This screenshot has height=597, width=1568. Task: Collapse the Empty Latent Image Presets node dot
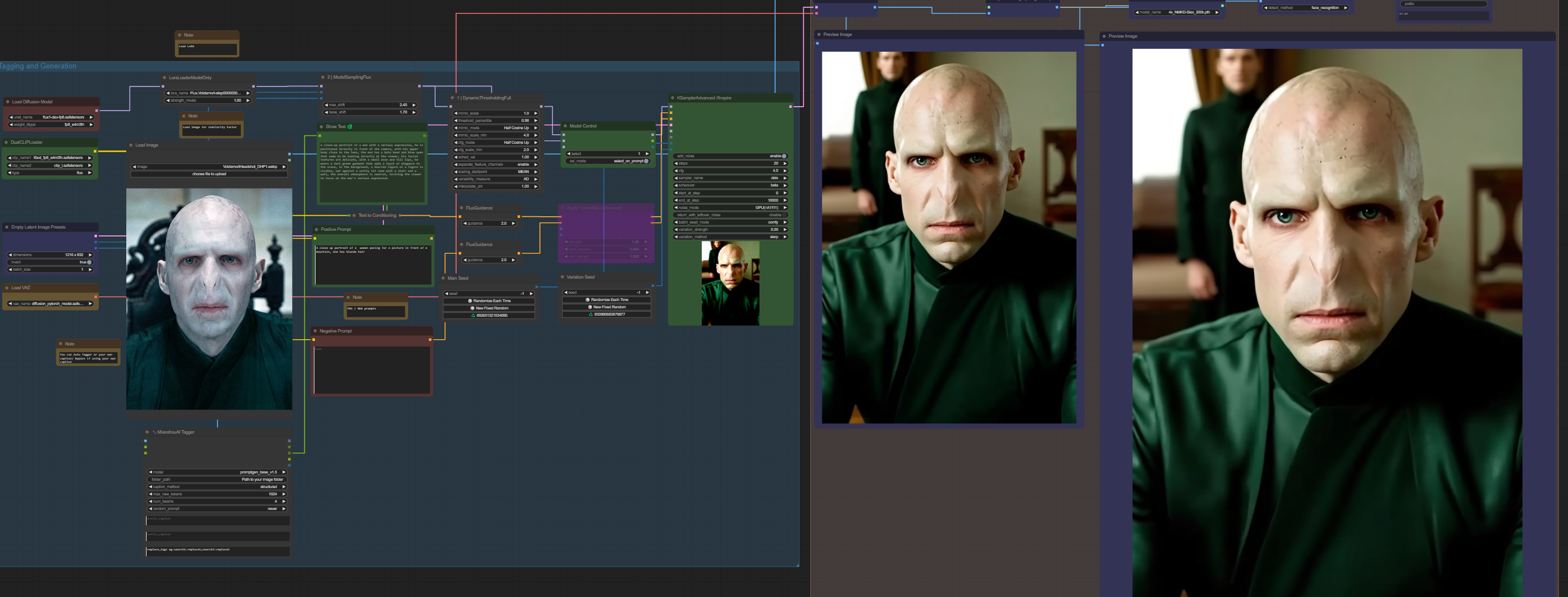tap(7, 227)
